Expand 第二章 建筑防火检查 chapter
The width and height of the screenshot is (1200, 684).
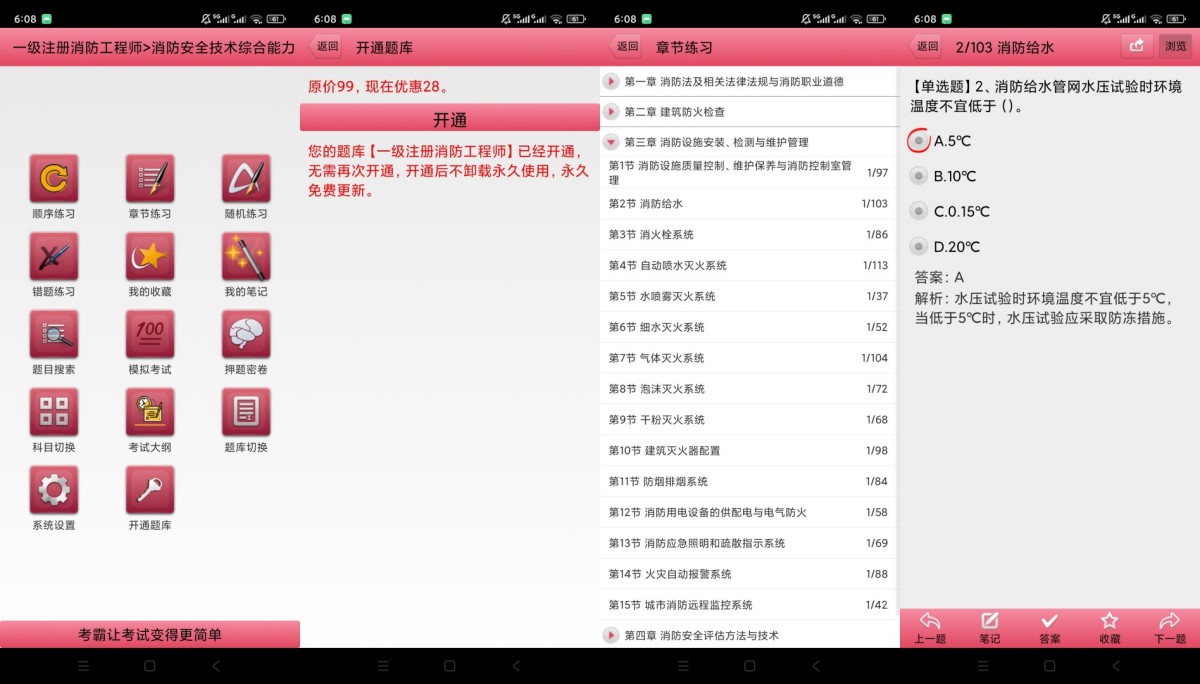[x=750, y=112]
